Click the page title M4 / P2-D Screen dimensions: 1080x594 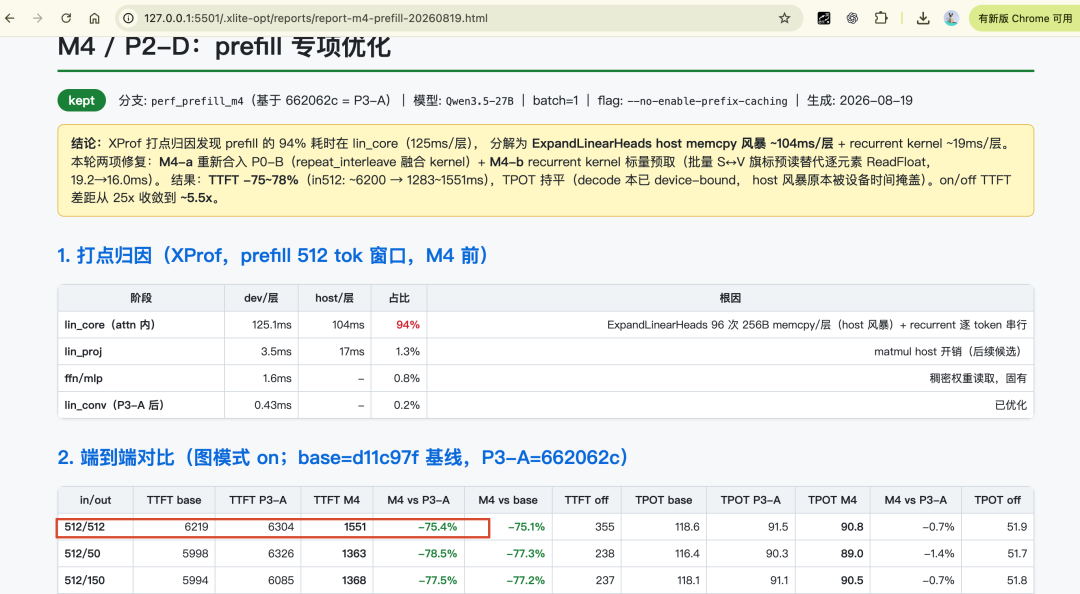point(225,47)
